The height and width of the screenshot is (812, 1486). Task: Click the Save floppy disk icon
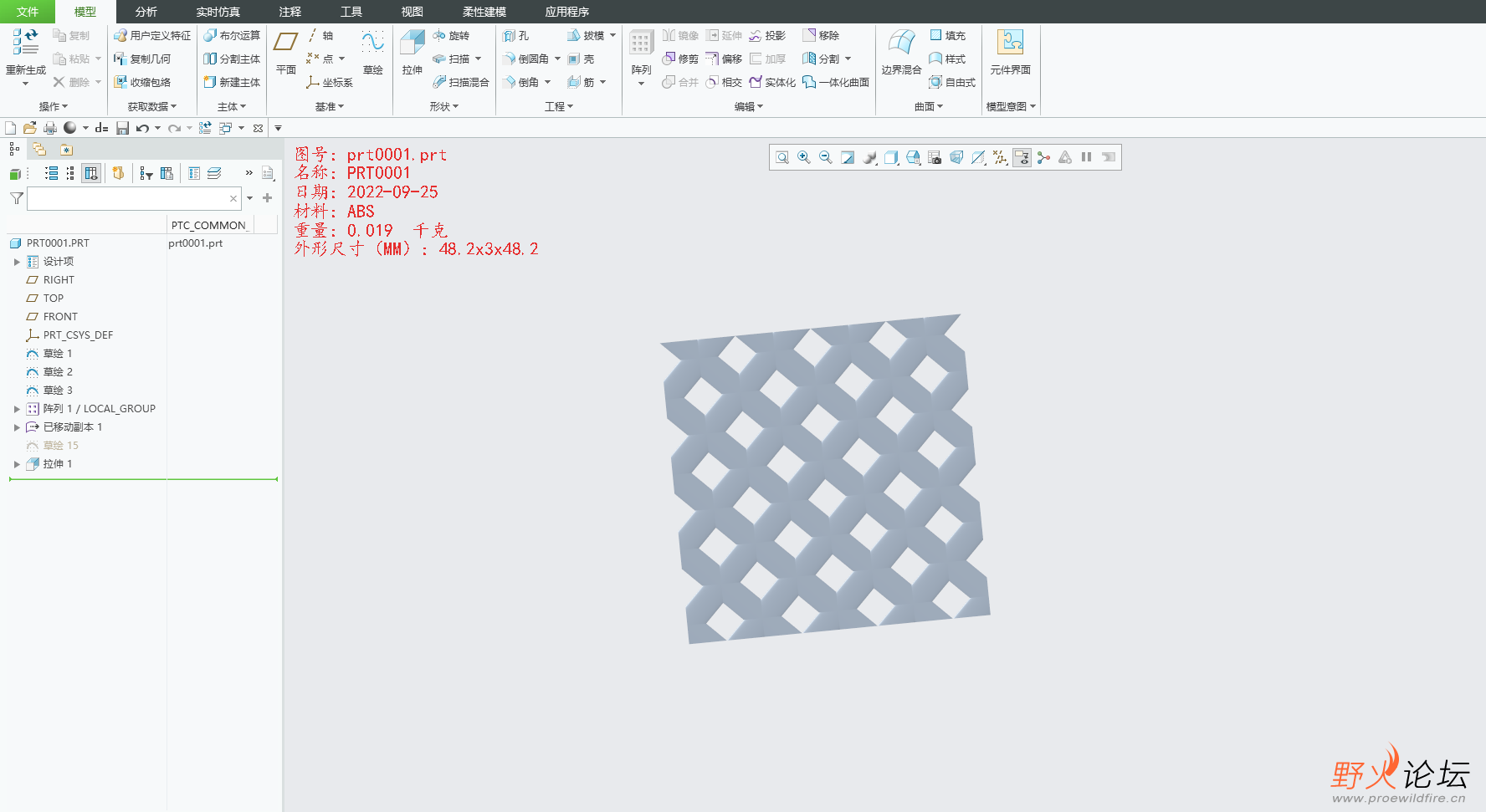122,128
